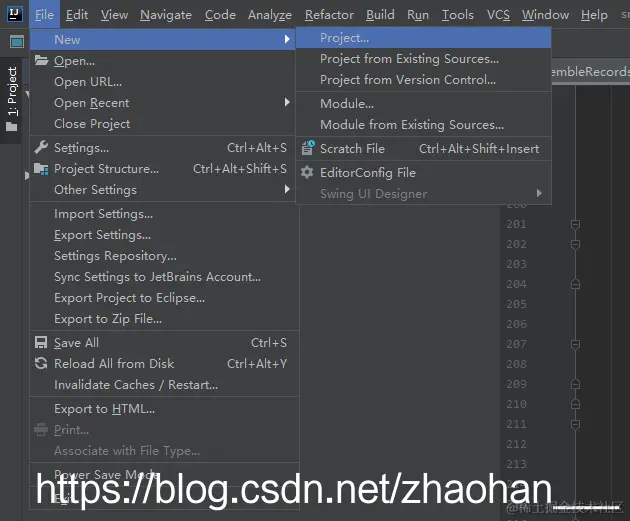Expand the Open Recent submenu arrow
The height and width of the screenshot is (521, 630).
pyautogui.click(x=287, y=102)
